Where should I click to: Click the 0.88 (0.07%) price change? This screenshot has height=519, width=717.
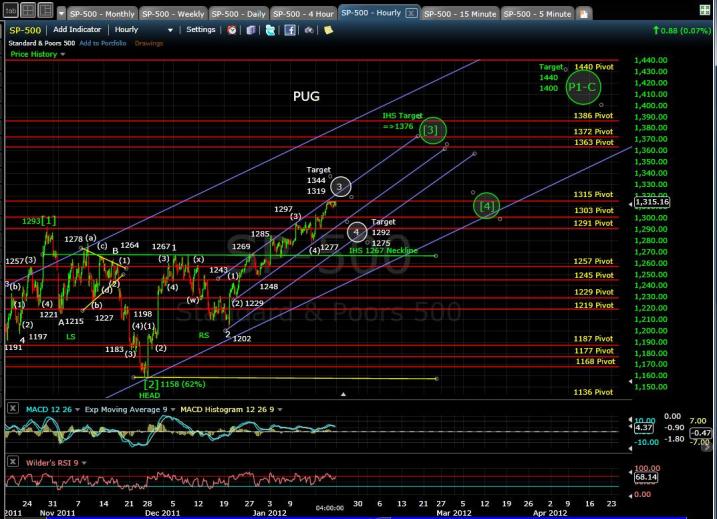(x=682, y=31)
